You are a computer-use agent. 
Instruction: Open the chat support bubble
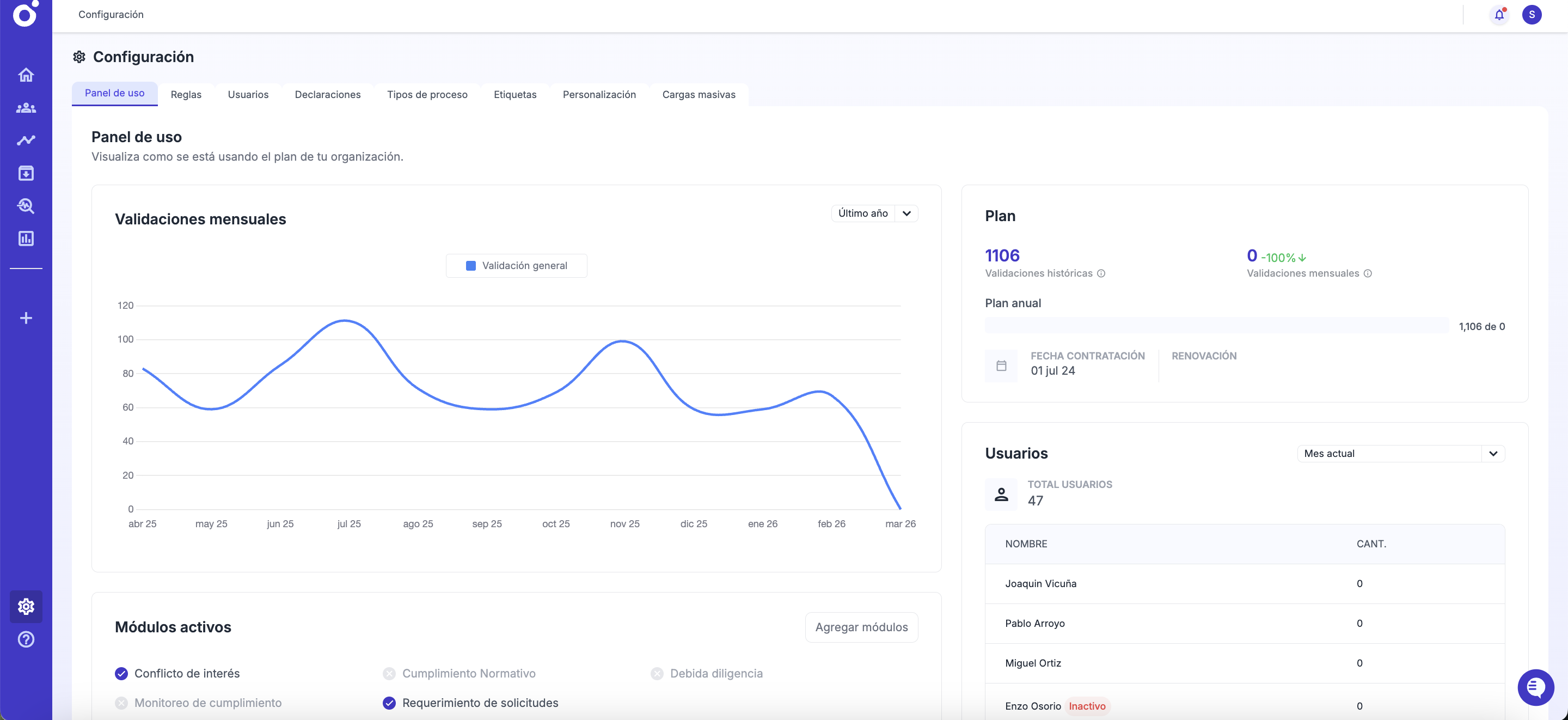[1535, 687]
